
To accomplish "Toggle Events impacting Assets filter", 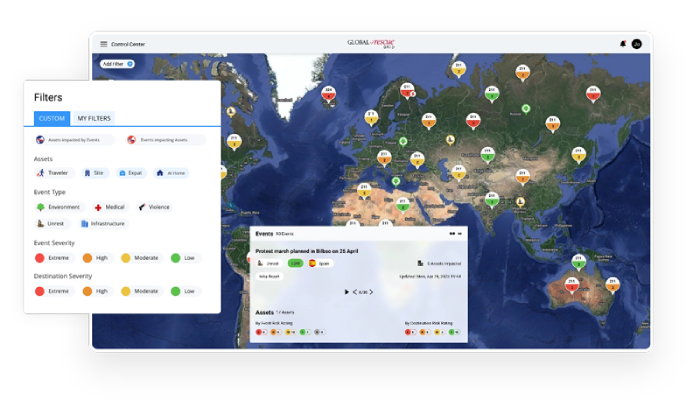I will pyautogui.click(x=165, y=140).
